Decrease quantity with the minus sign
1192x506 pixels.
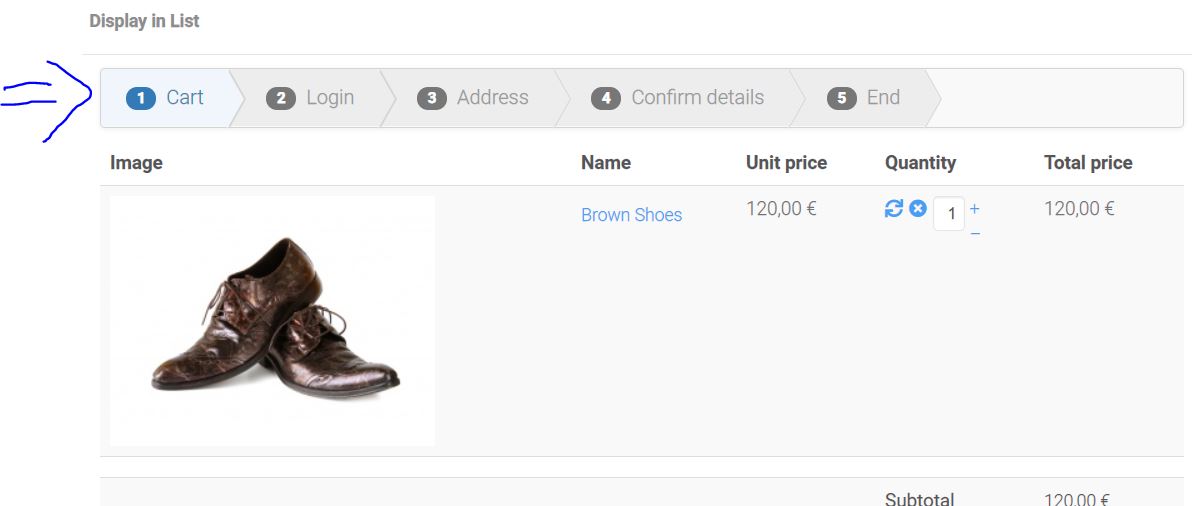coord(975,234)
